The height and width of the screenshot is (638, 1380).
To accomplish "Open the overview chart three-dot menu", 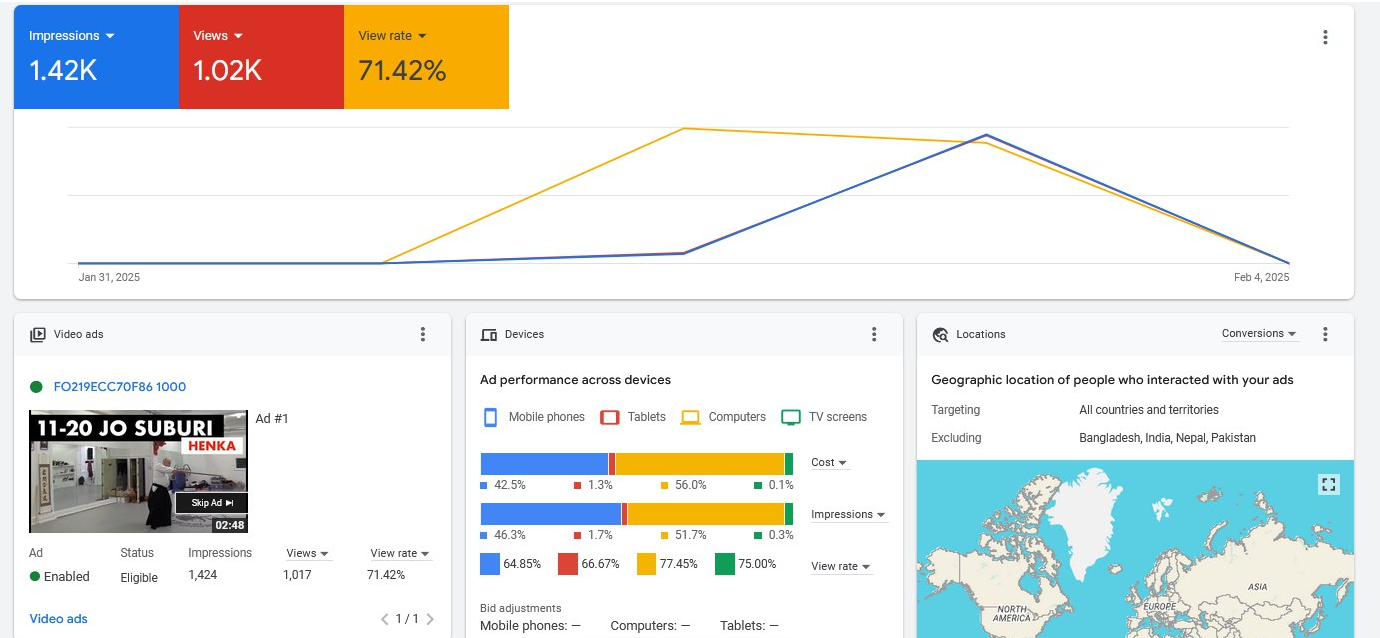I will pos(1325,38).
